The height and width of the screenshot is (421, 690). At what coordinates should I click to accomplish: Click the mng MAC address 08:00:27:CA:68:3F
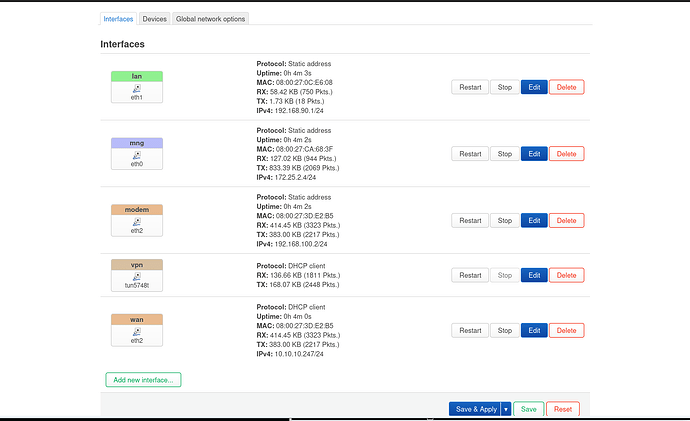(305, 149)
